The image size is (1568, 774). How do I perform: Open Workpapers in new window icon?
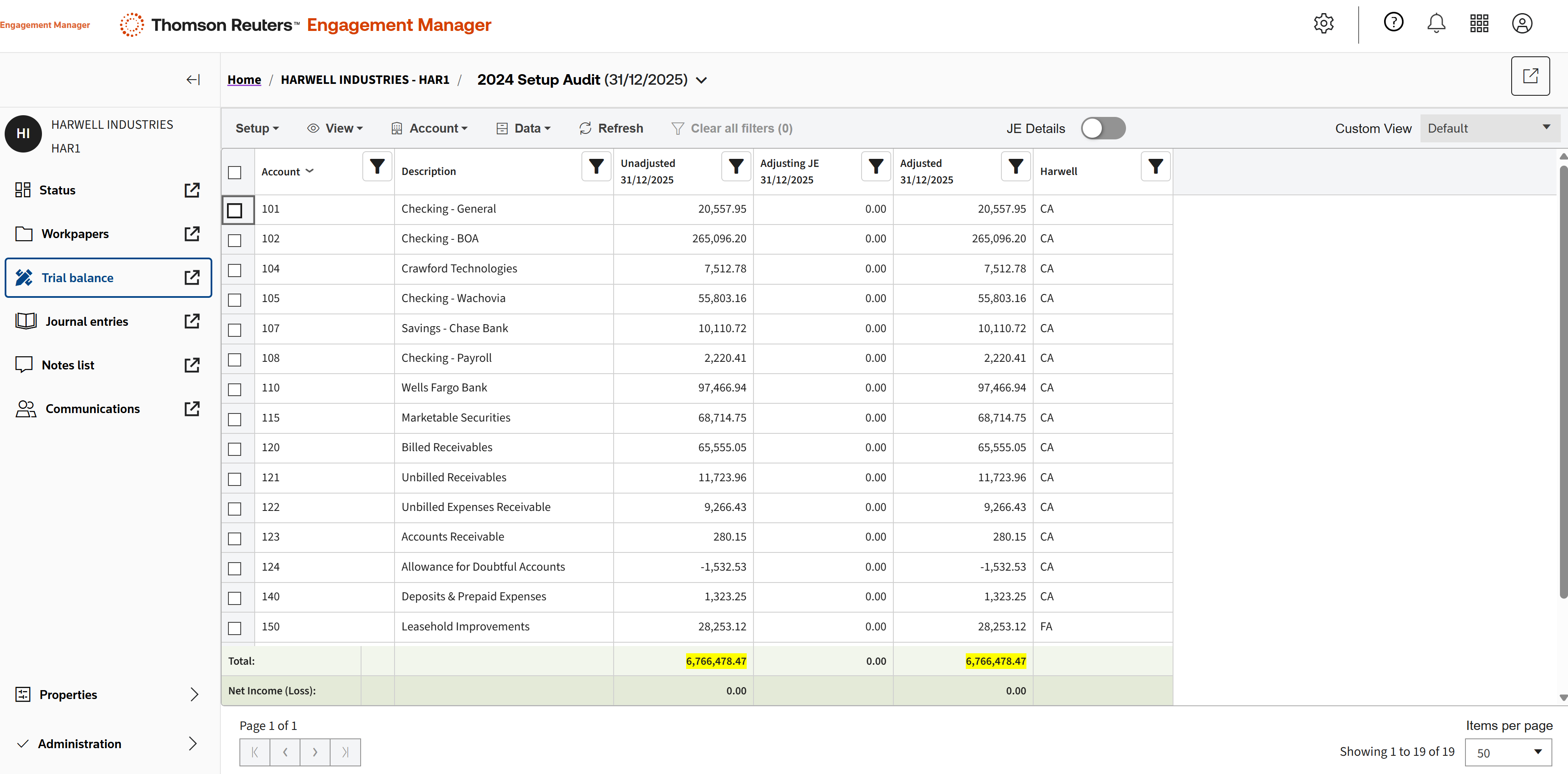(192, 234)
